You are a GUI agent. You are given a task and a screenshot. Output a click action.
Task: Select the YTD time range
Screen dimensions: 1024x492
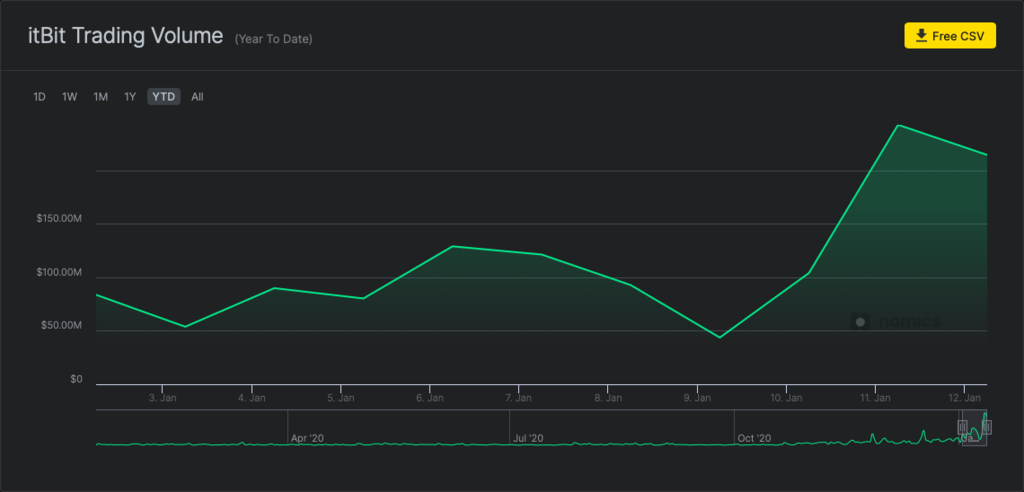tap(164, 97)
